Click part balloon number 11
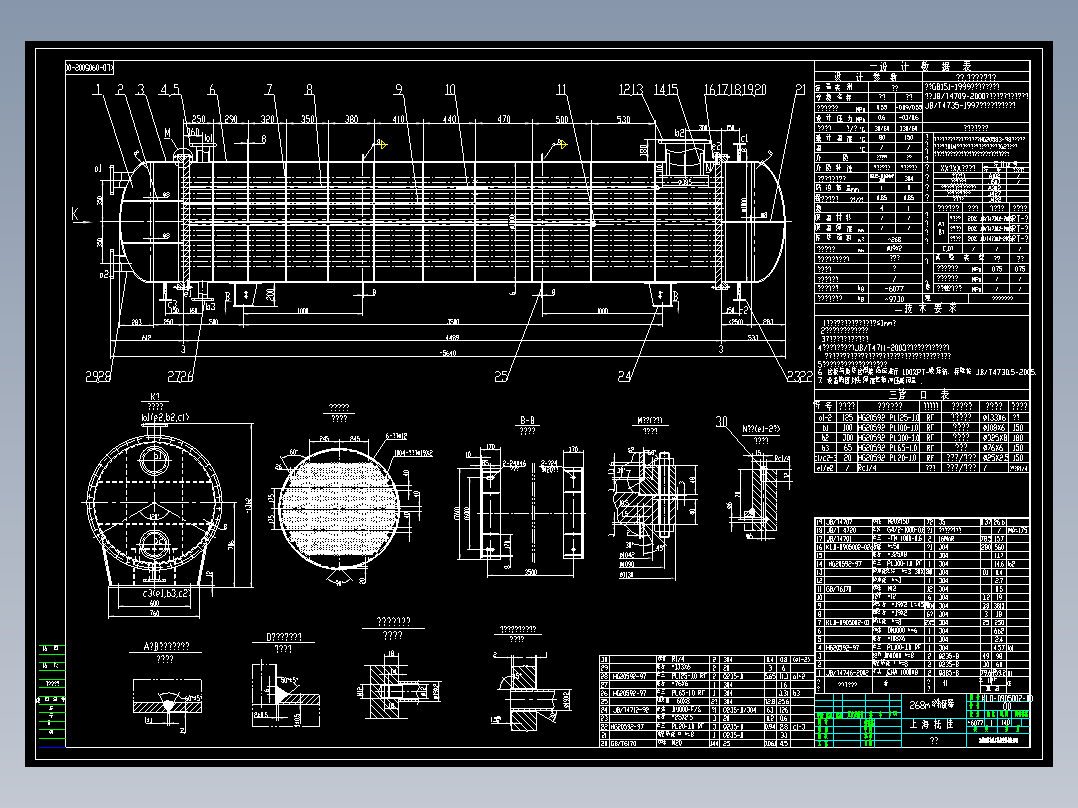The height and width of the screenshot is (808, 1078). click(x=562, y=89)
